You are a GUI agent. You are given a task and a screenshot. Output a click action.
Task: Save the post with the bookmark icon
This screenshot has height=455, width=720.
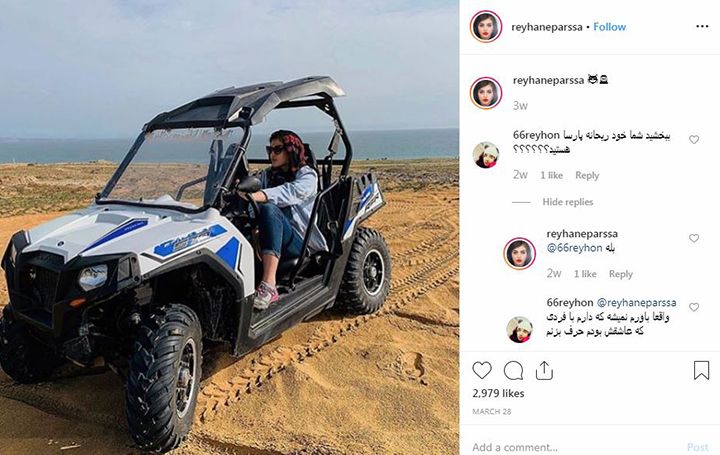(x=701, y=370)
